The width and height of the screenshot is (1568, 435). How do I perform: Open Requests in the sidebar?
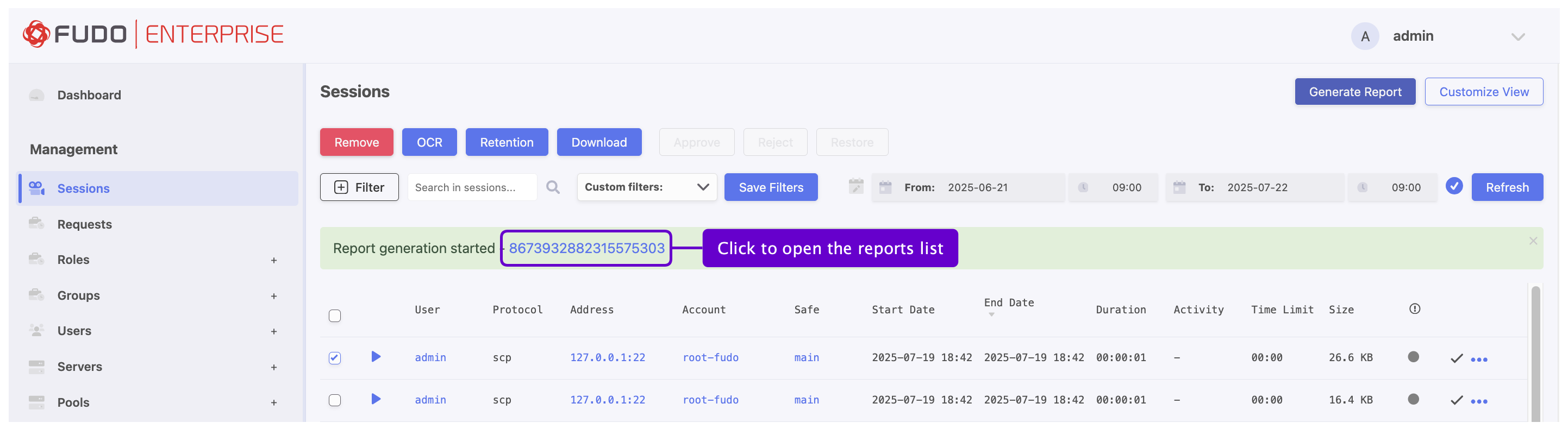click(x=84, y=224)
